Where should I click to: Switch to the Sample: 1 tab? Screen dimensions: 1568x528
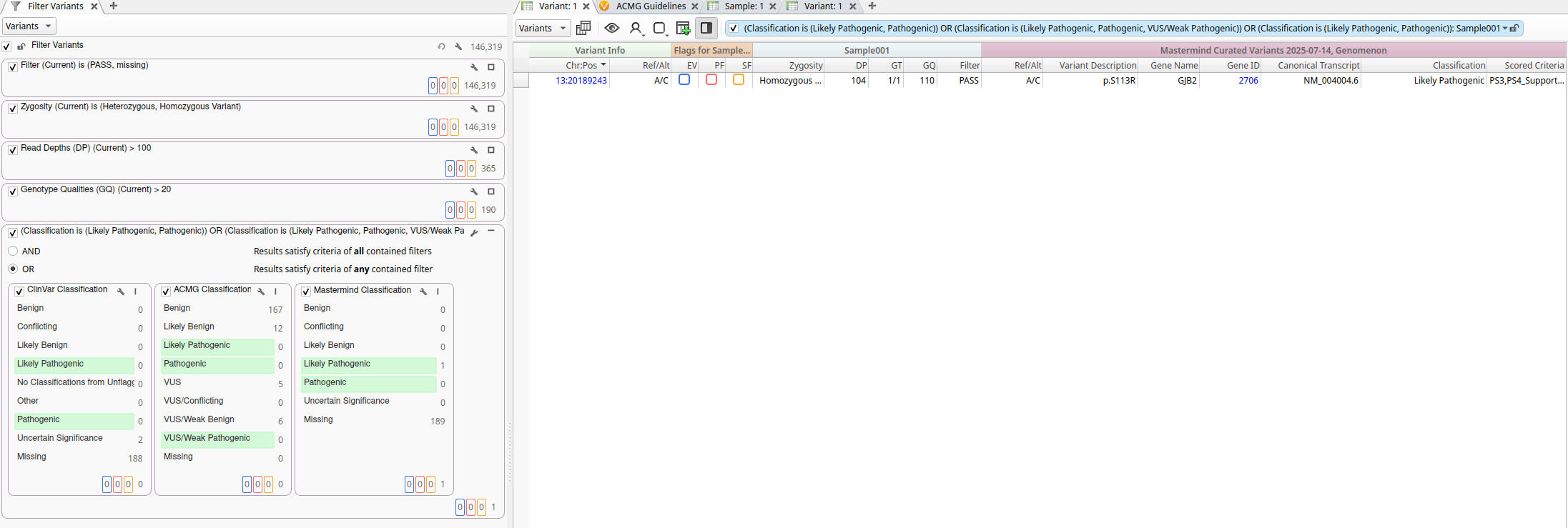click(744, 6)
